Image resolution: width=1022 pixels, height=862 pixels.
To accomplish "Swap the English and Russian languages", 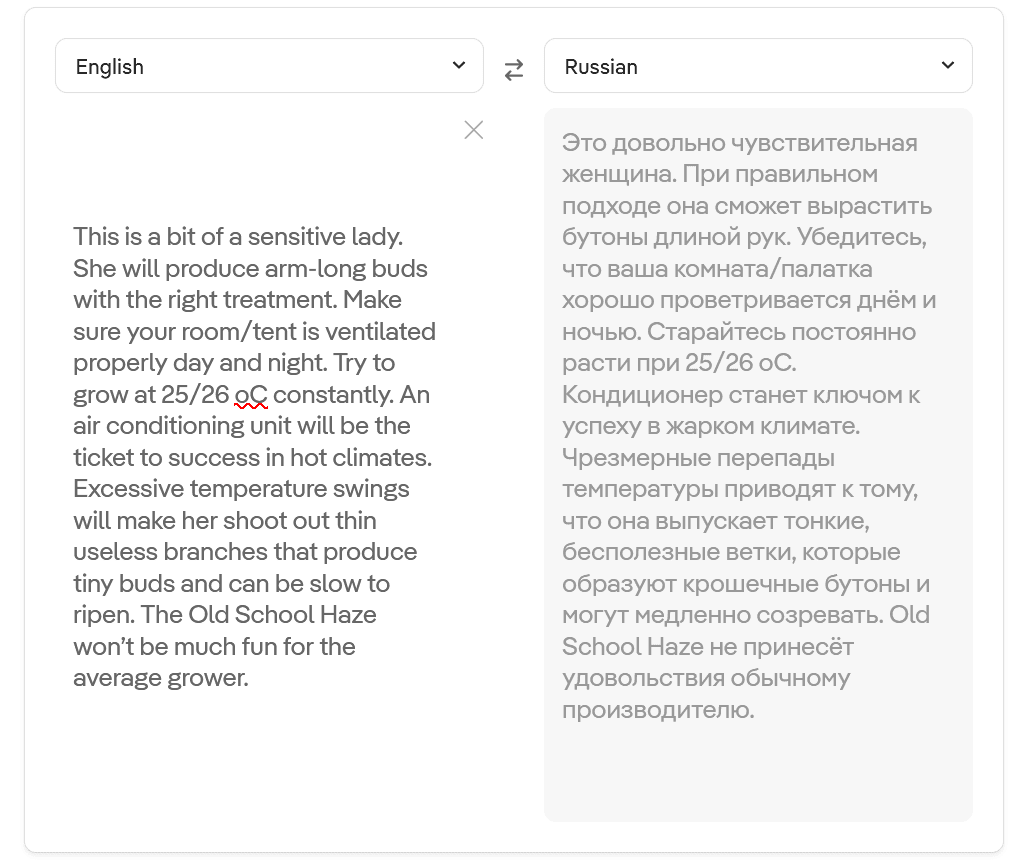I will [514, 69].
